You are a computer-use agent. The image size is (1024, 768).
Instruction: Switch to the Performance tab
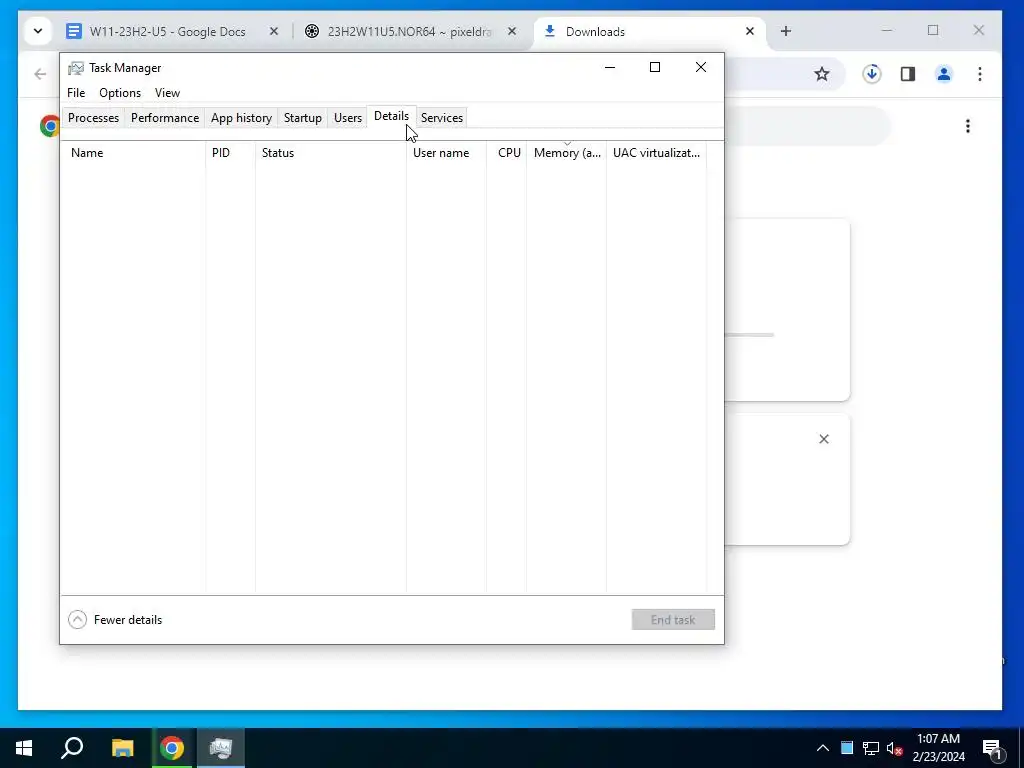pos(165,118)
